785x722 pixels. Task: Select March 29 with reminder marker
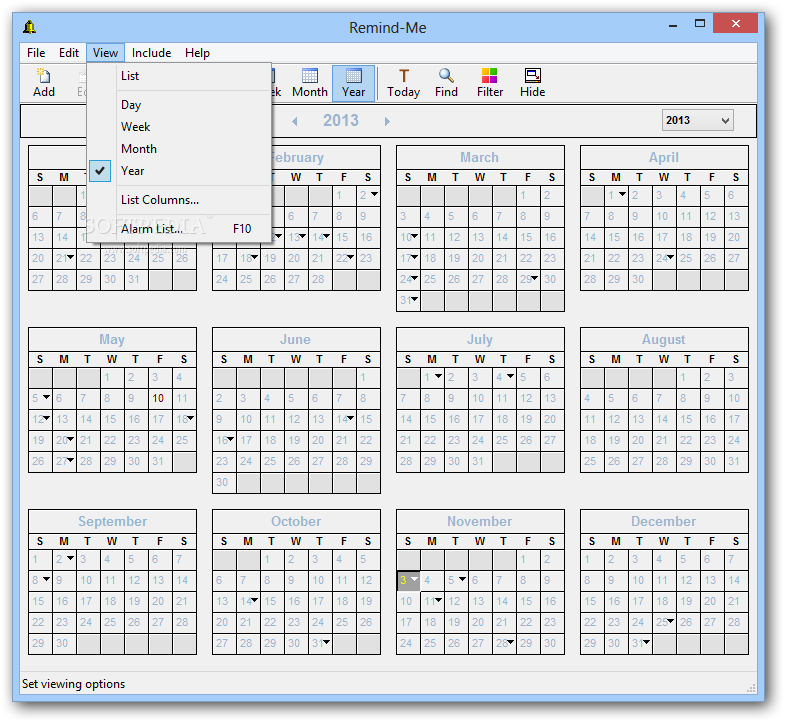pyautogui.click(x=527, y=279)
